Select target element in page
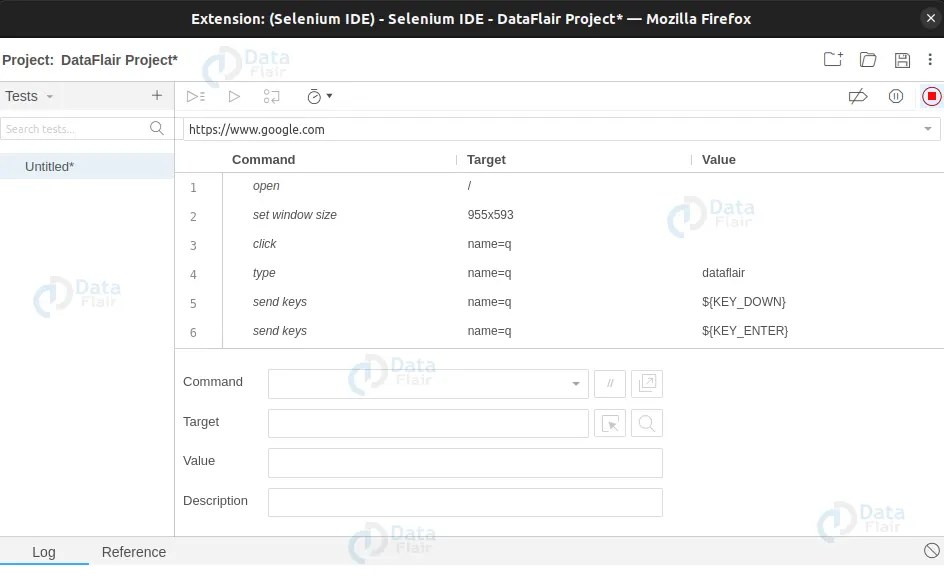Image resolution: width=944 pixels, height=579 pixels. (x=610, y=423)
